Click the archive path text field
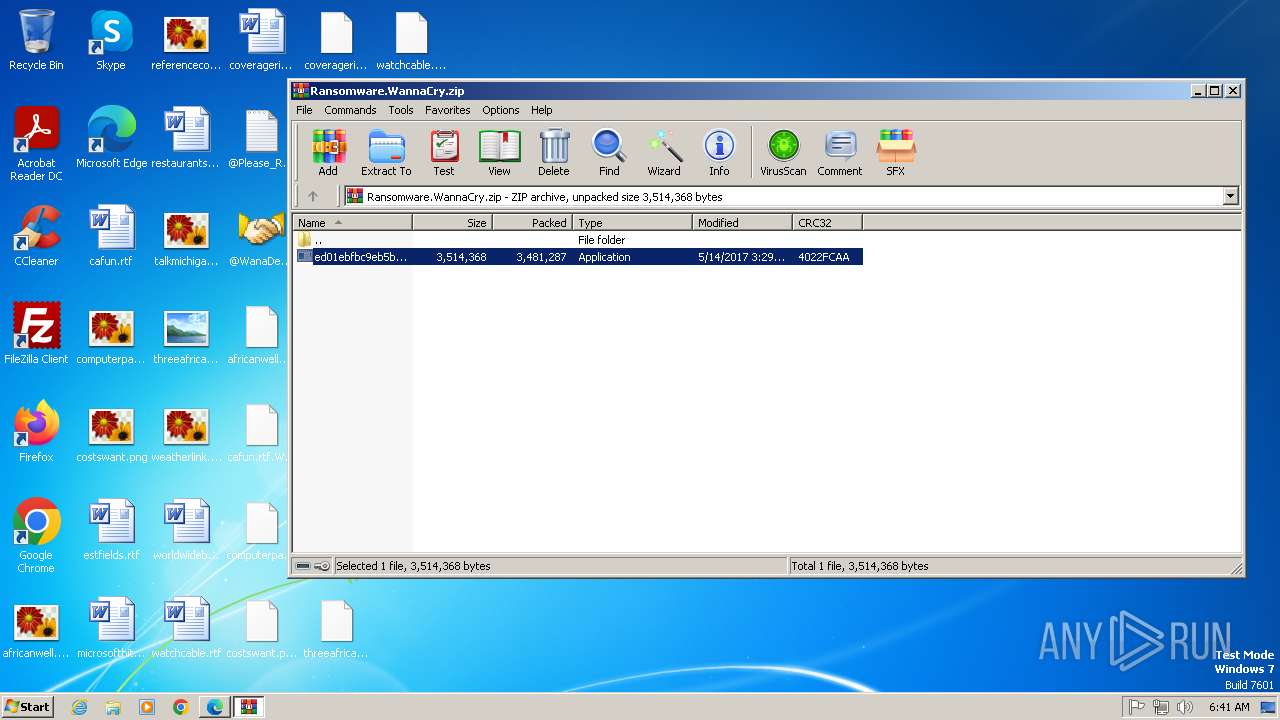This screenshot has width=1280, height=720. point(783,197)
